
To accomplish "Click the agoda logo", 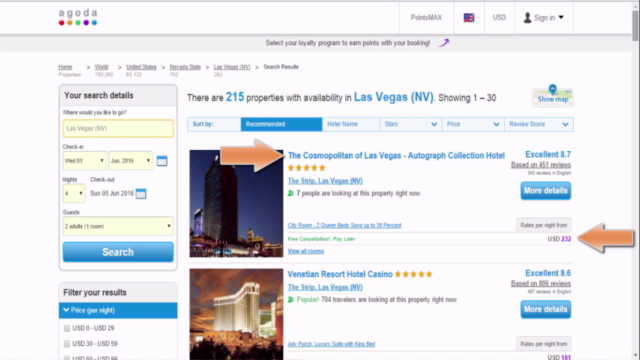I will click(x=78, y=18).
